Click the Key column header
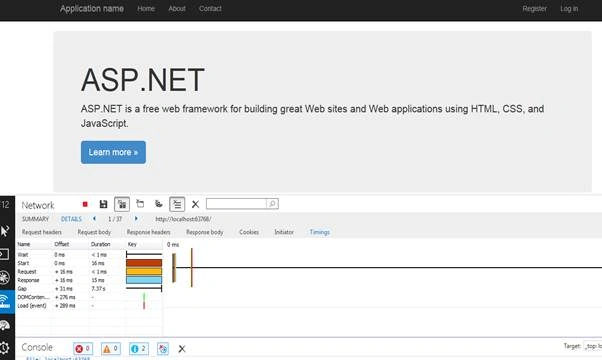 (132, 244)
